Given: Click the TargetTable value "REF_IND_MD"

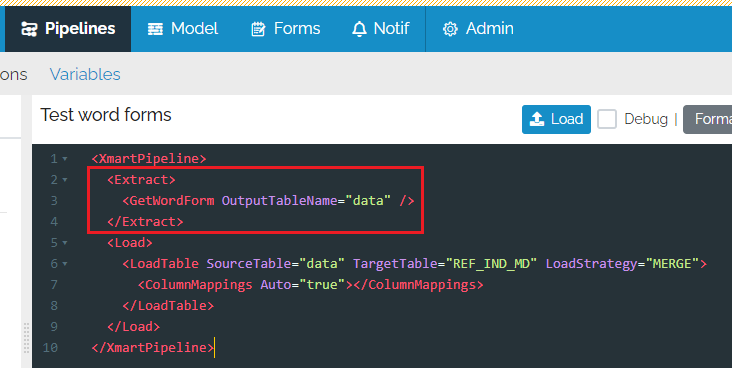Looking at the screenshot, I should tap(492, 264).
